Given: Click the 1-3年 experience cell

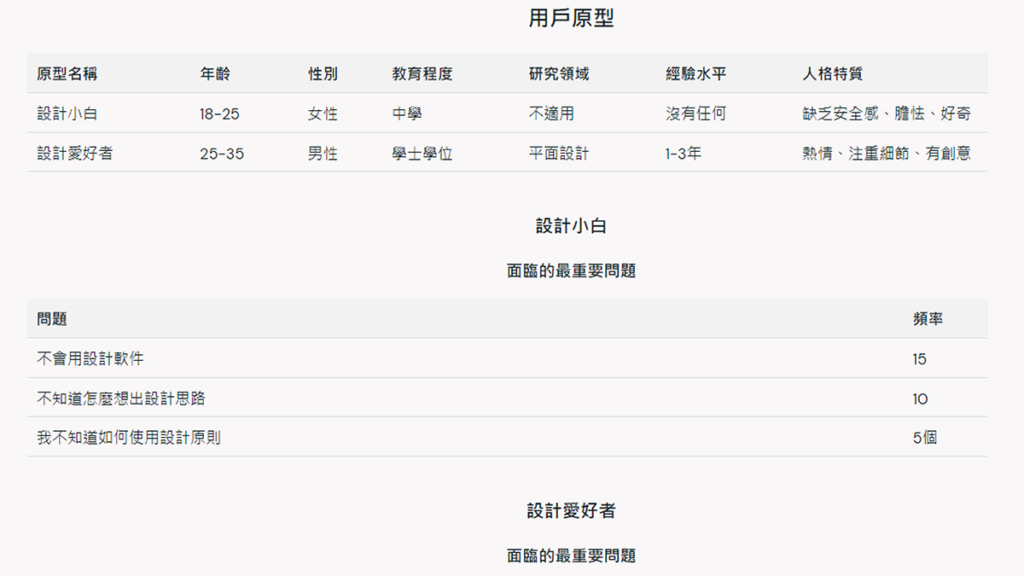Looking at the screenshot, I should tap(683, 153).
